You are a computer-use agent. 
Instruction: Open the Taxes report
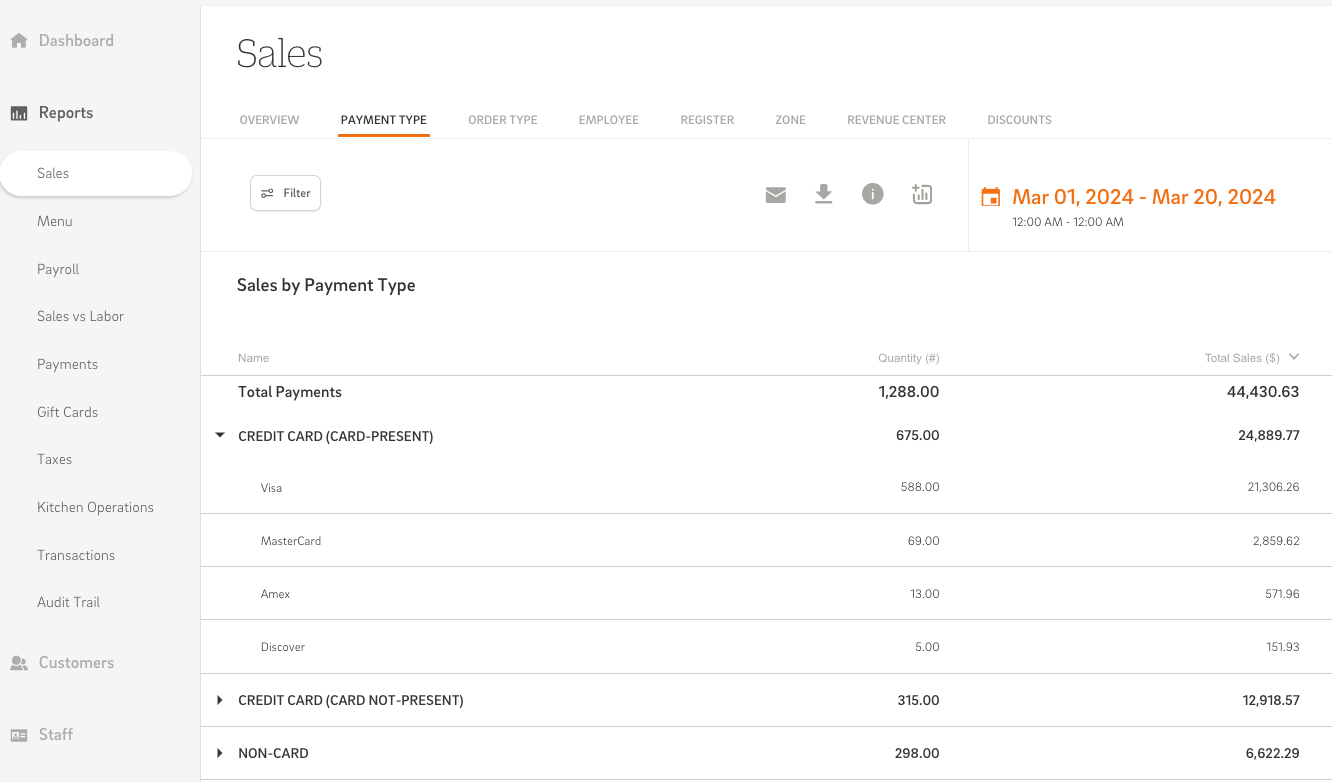55,459
